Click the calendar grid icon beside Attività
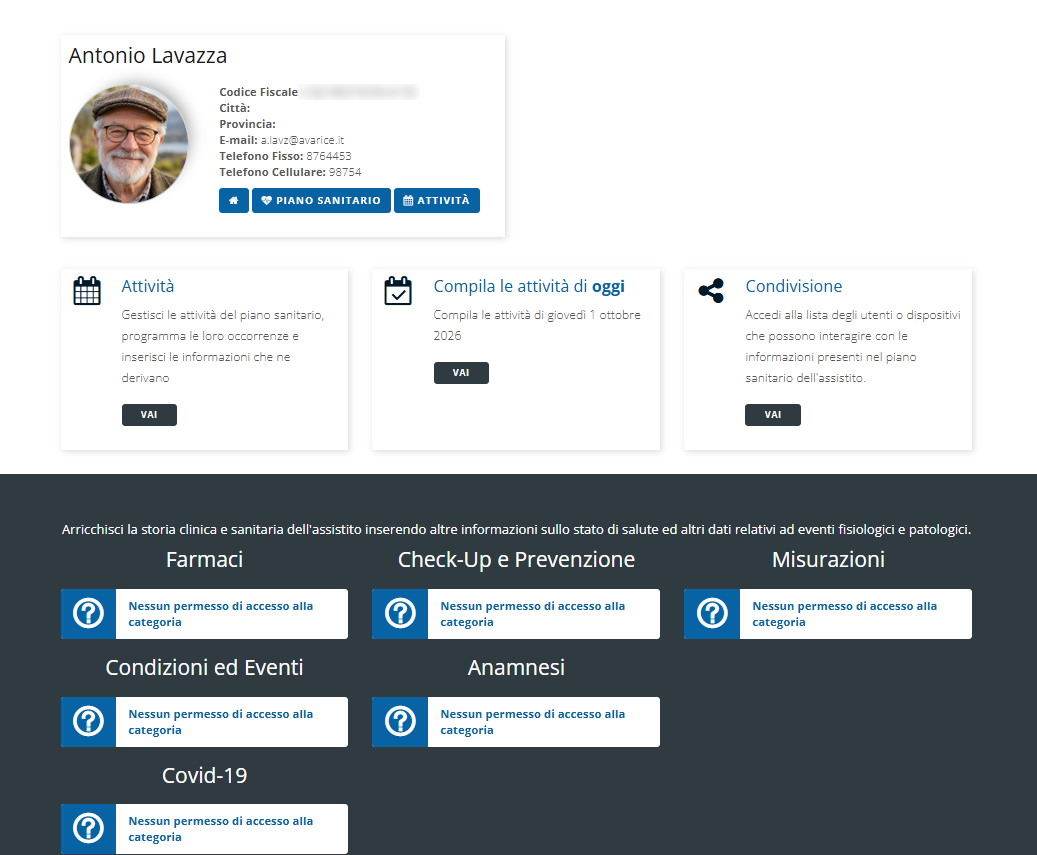1037x855 pixels. [87, 290]
